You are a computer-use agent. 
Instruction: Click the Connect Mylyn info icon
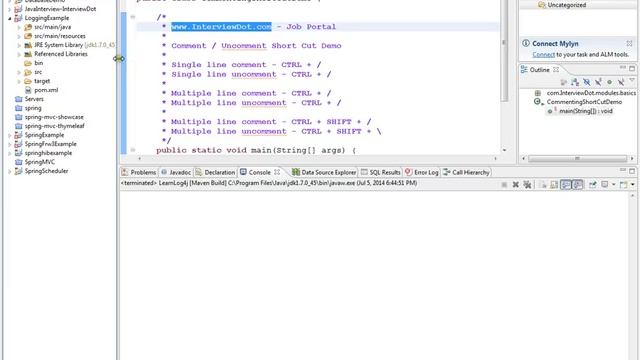coord(526,43)
